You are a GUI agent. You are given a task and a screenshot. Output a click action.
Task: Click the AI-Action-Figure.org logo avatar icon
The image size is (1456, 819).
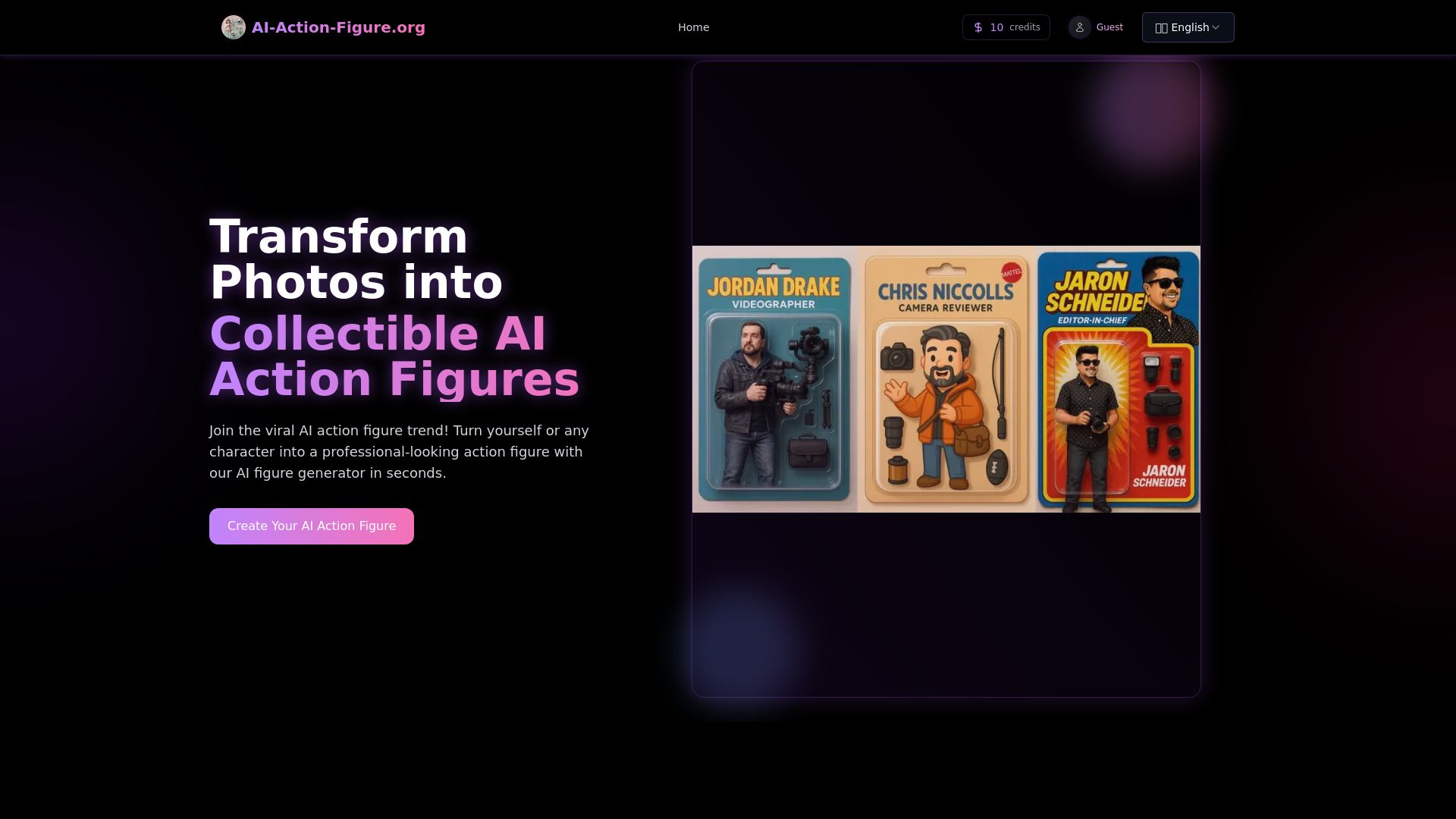(234, 27)
